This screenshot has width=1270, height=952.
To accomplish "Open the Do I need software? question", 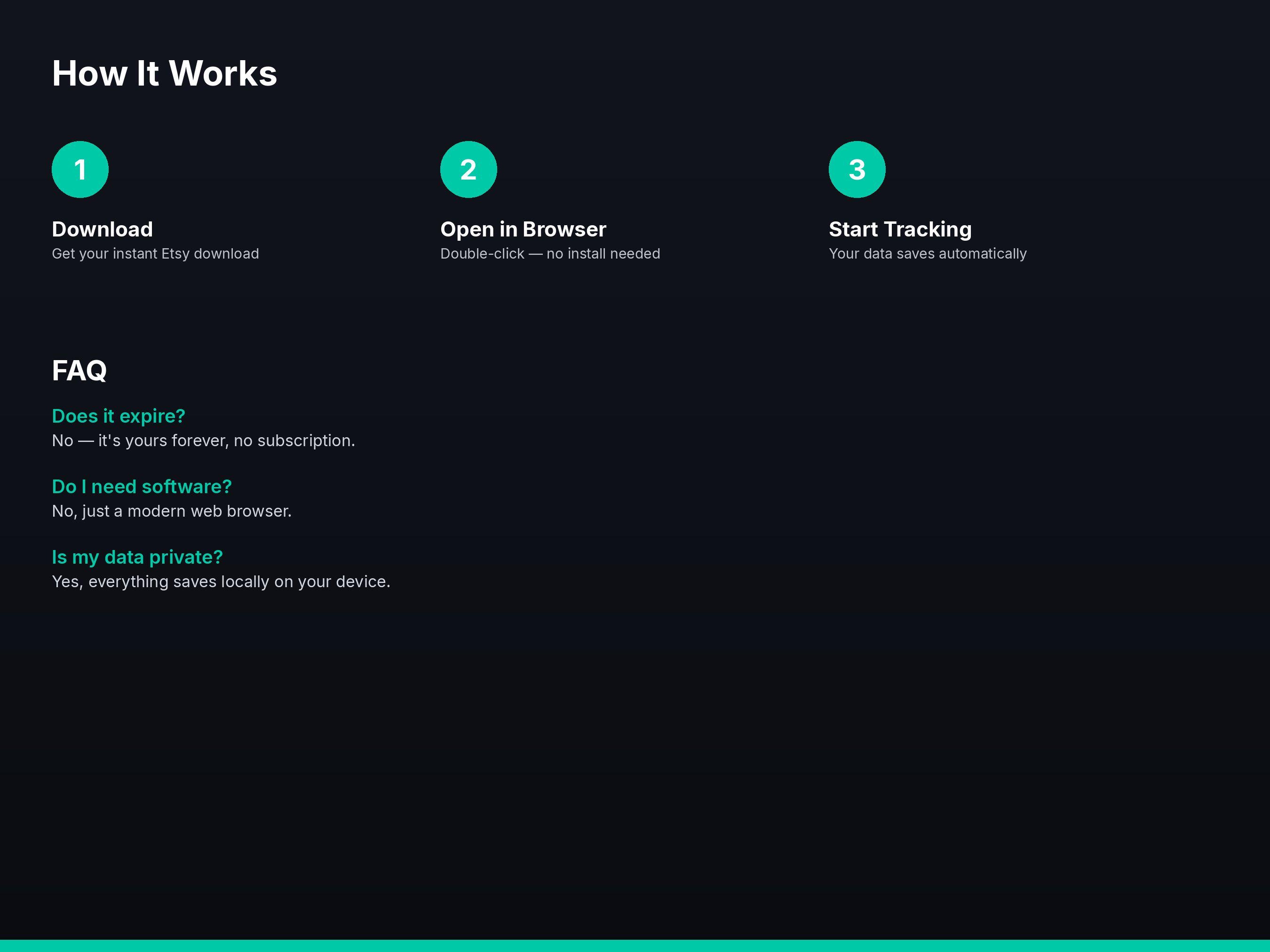I will [142, 487].
